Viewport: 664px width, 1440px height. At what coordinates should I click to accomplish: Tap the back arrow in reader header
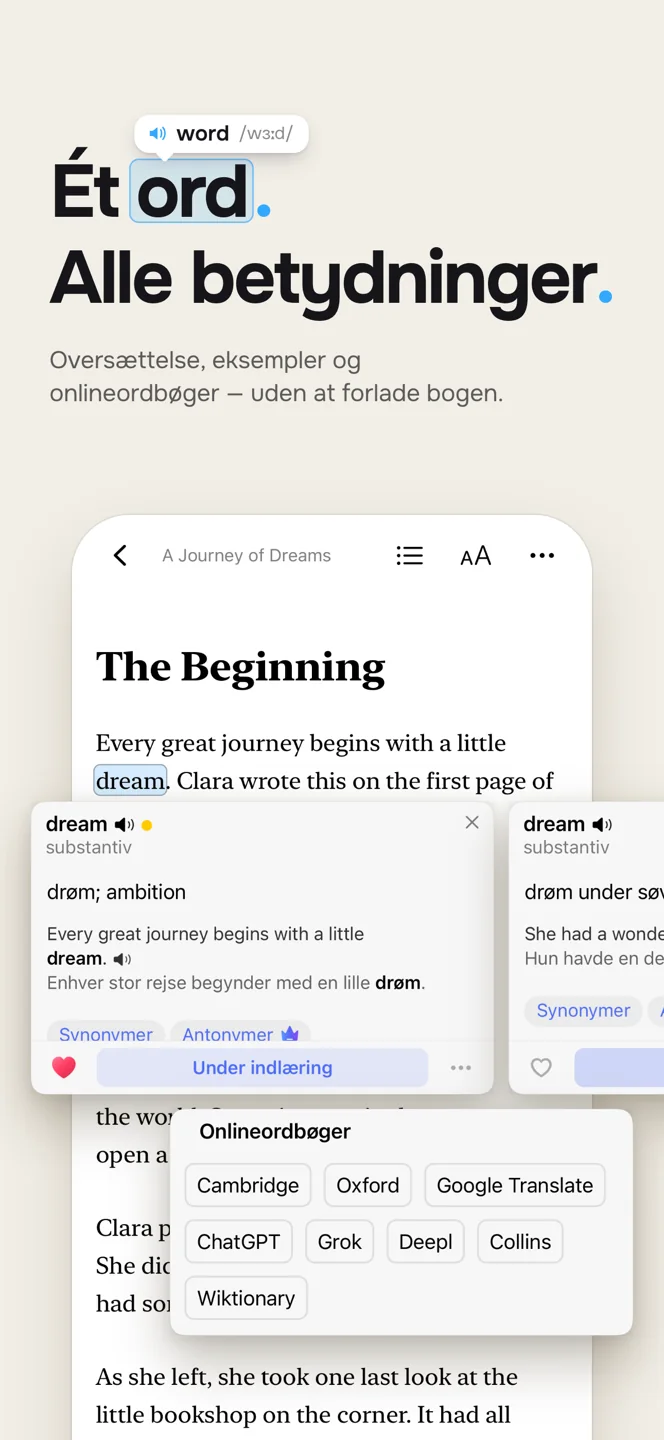[120, 555]
